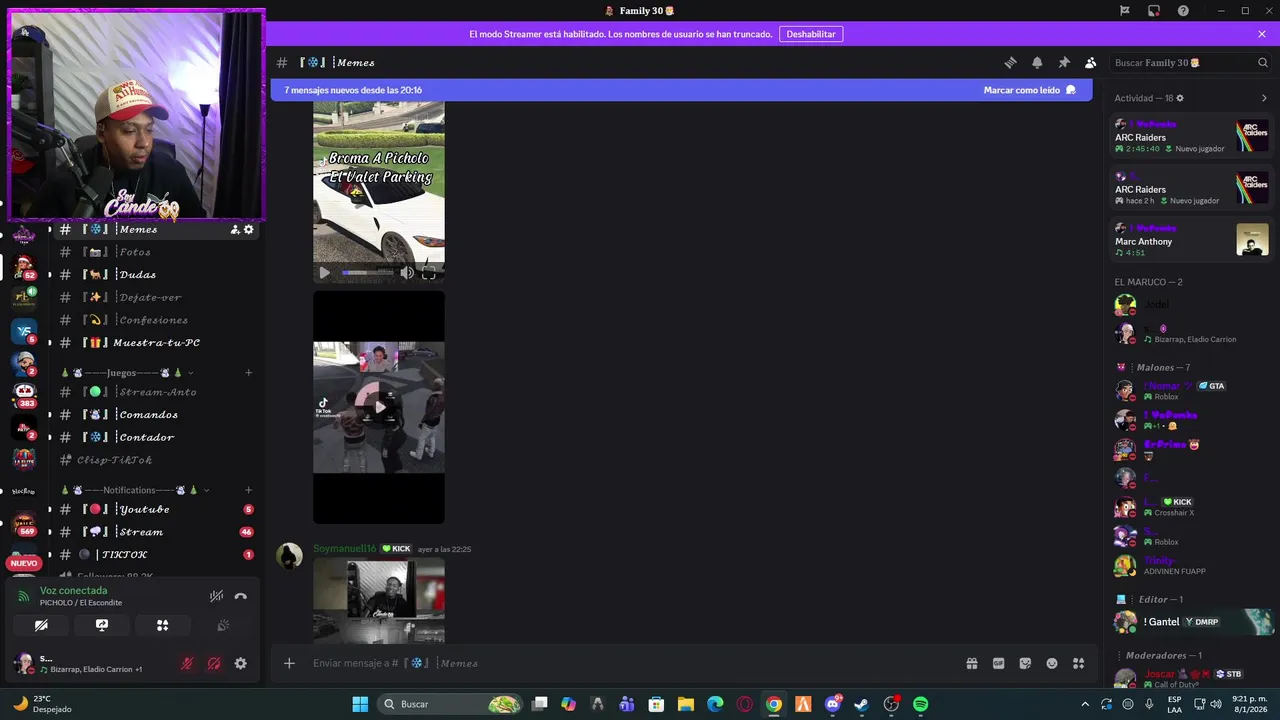Image resolution: width=1280 pixels, height=720 pixels.
Task: Open the Marc Anthony listening activity card
Action: click(x=1192, y=241)
